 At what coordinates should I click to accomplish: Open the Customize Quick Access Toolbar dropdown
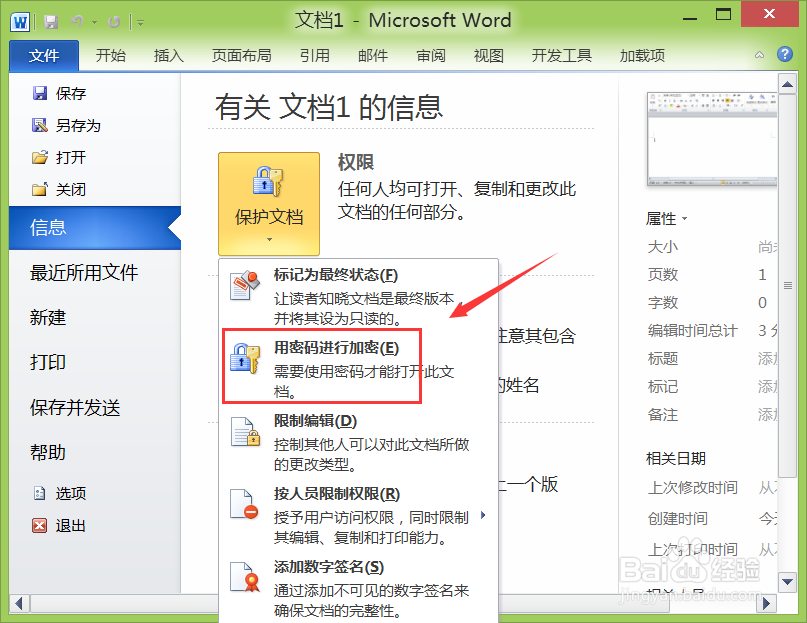pyautogui.click(x=140, y=22)
